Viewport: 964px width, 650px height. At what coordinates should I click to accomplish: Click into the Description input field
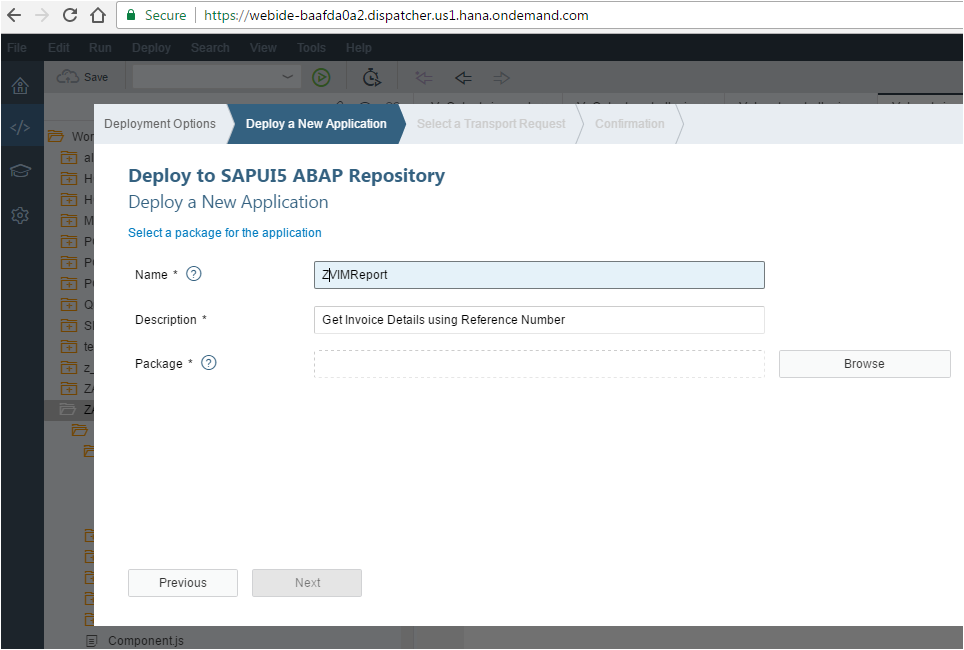[x=539, y=320]
